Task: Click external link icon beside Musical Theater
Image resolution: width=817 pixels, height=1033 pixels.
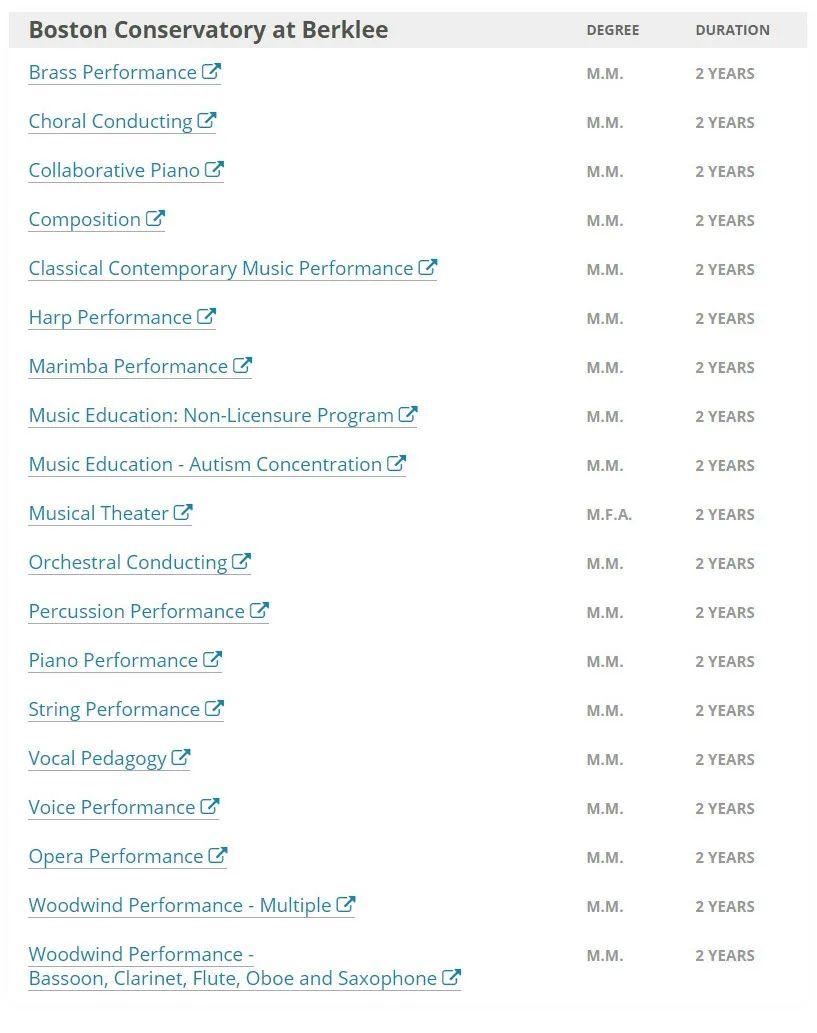Action: (x=183, y=513)
